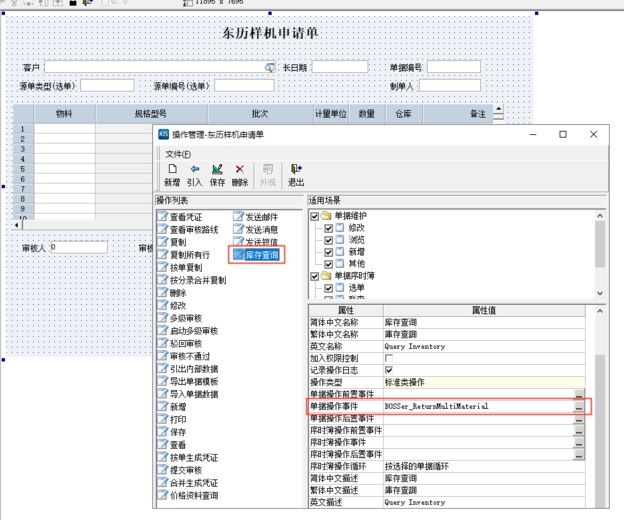Select 价格资料查询 in the operation list
Screen dimensions: 624x520
(x=193, y=495)
